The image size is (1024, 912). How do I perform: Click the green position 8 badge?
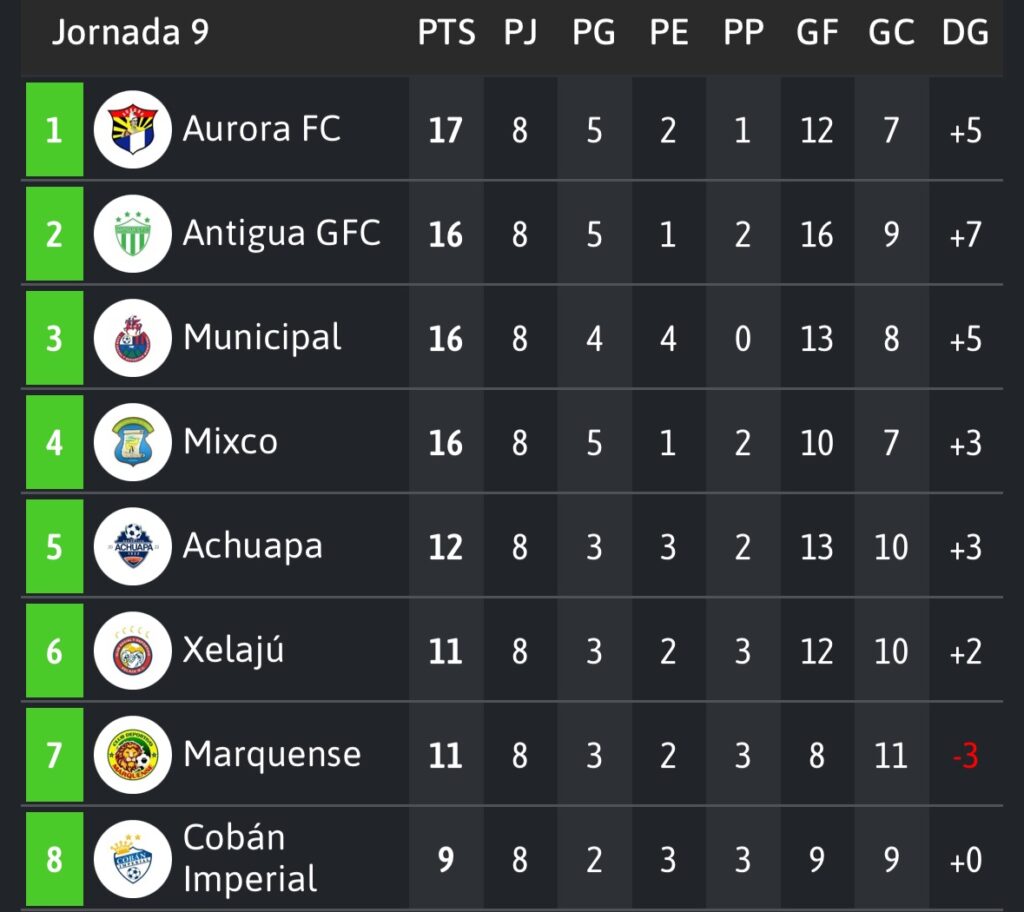pyautogui.click(x=54, y=859)
